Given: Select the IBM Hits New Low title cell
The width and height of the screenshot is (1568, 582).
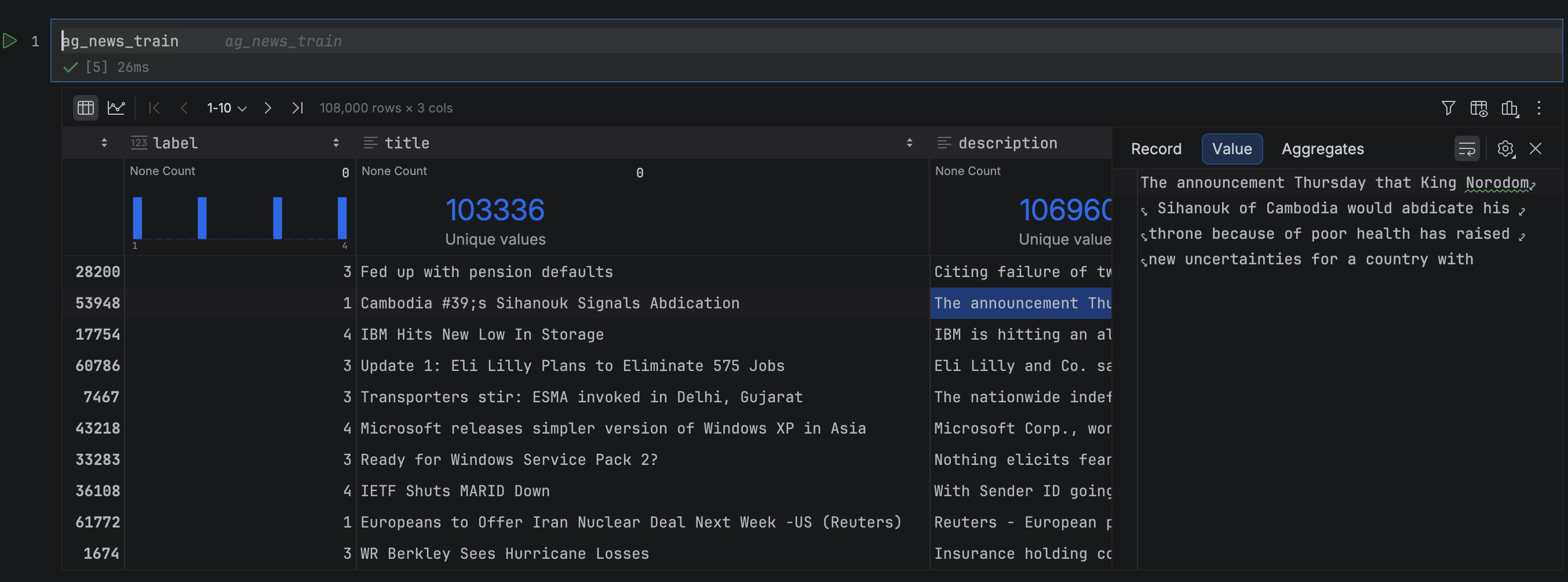Looking at the screenshot, I should coord(482,334).
